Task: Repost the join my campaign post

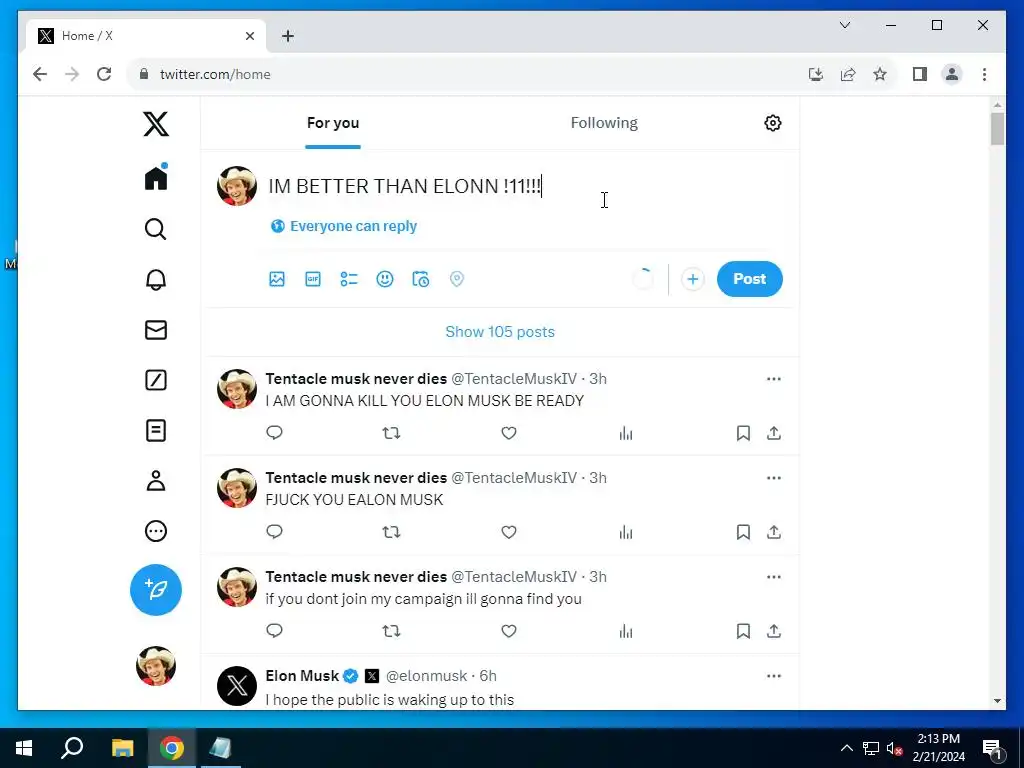Action: click(391, 631)
